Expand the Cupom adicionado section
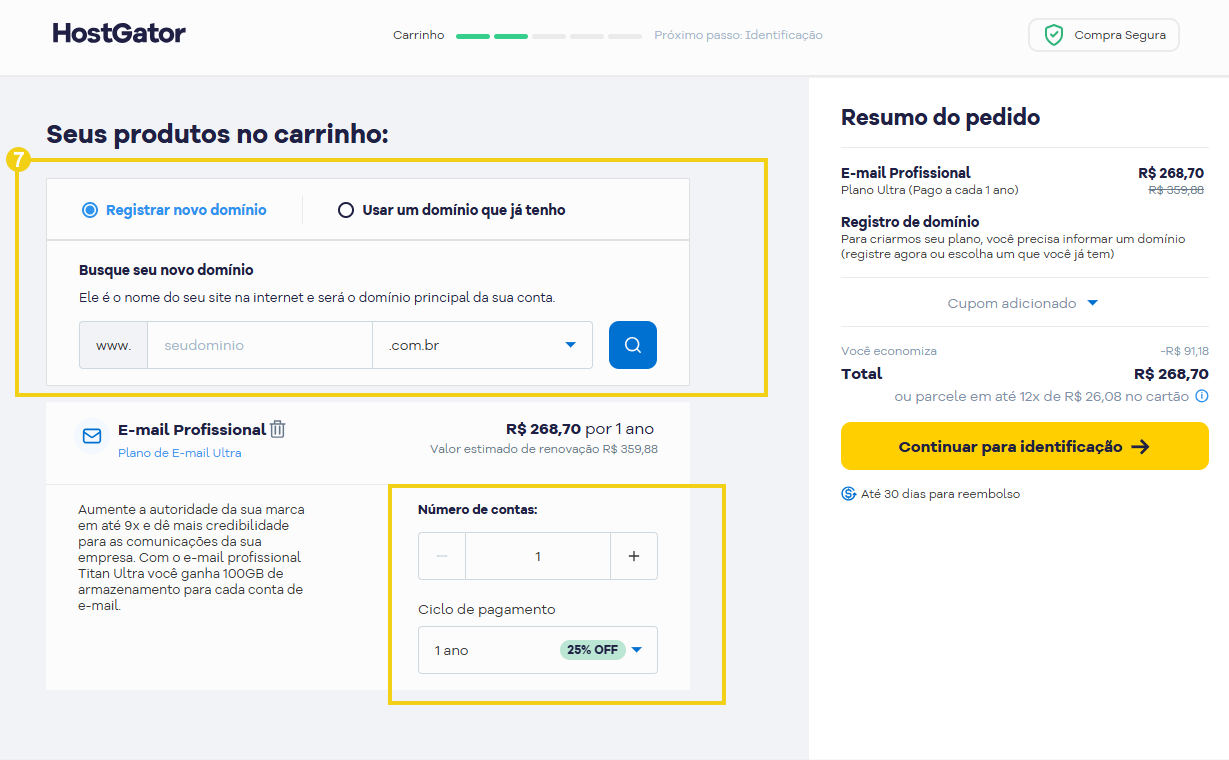Image resolution: width=1229 pixels, height=760 pixels. [1024, 303]
